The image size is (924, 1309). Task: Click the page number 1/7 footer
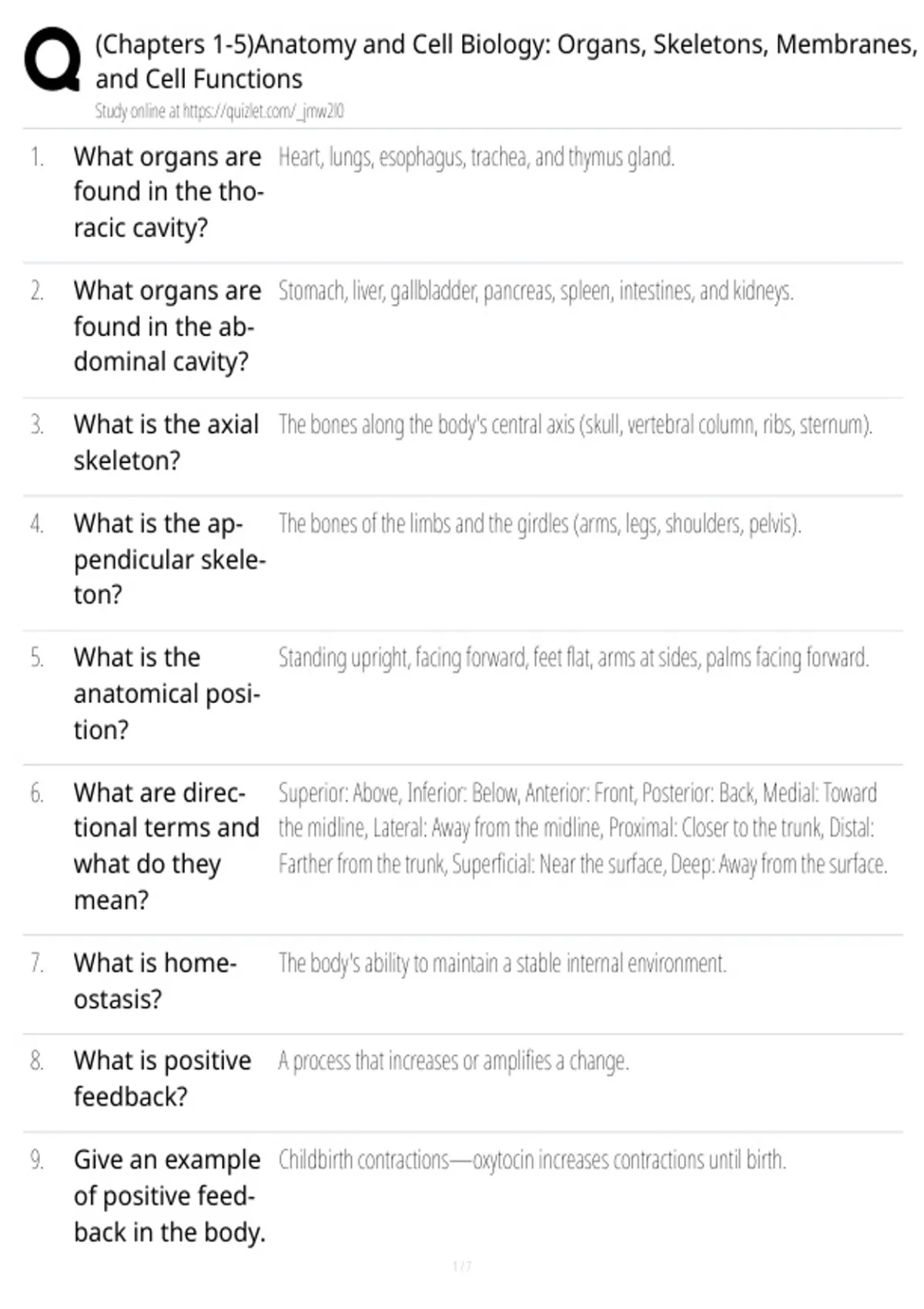click(x=462, y=1266)
